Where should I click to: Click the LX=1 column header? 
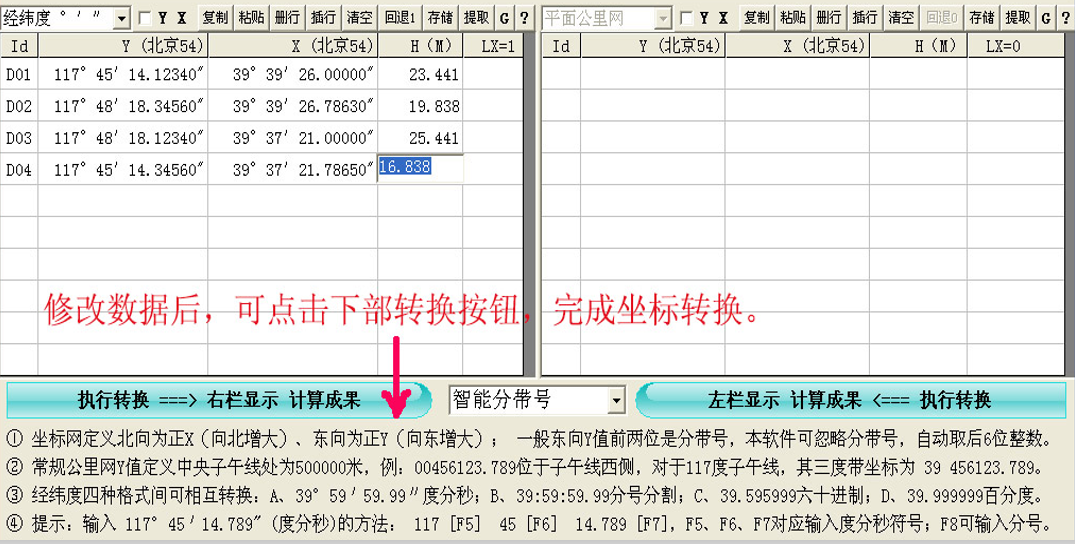point(493,46)
